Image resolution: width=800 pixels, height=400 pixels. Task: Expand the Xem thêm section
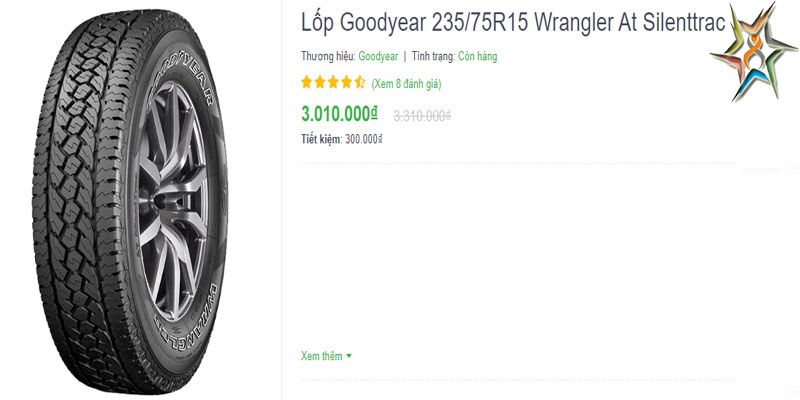tap(326, 356)
